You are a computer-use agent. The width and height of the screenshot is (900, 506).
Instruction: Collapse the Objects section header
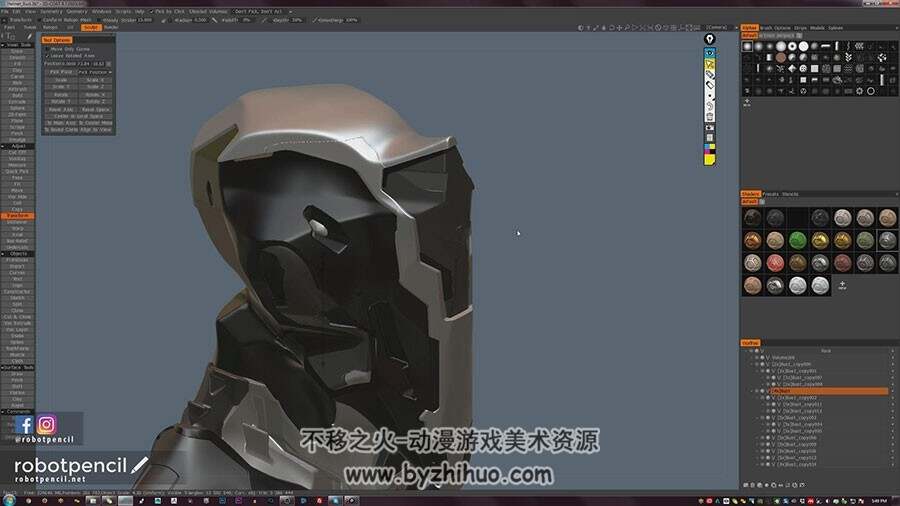pos(18,254)
